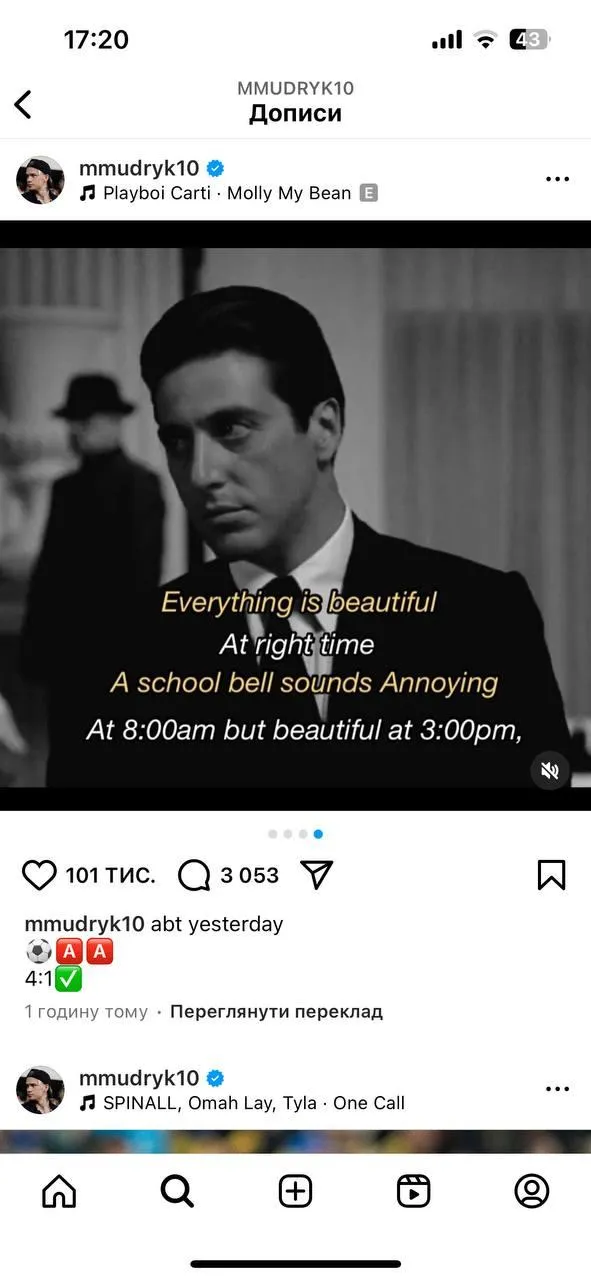Open Search tab in bottom bar
591x1279 pixels.
[177, 1191]
